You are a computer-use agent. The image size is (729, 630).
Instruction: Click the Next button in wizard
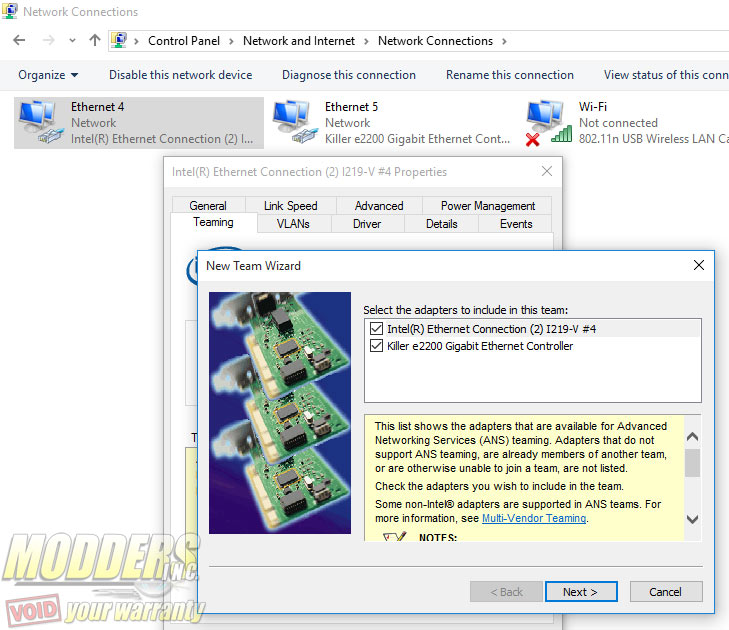point(581,591)
